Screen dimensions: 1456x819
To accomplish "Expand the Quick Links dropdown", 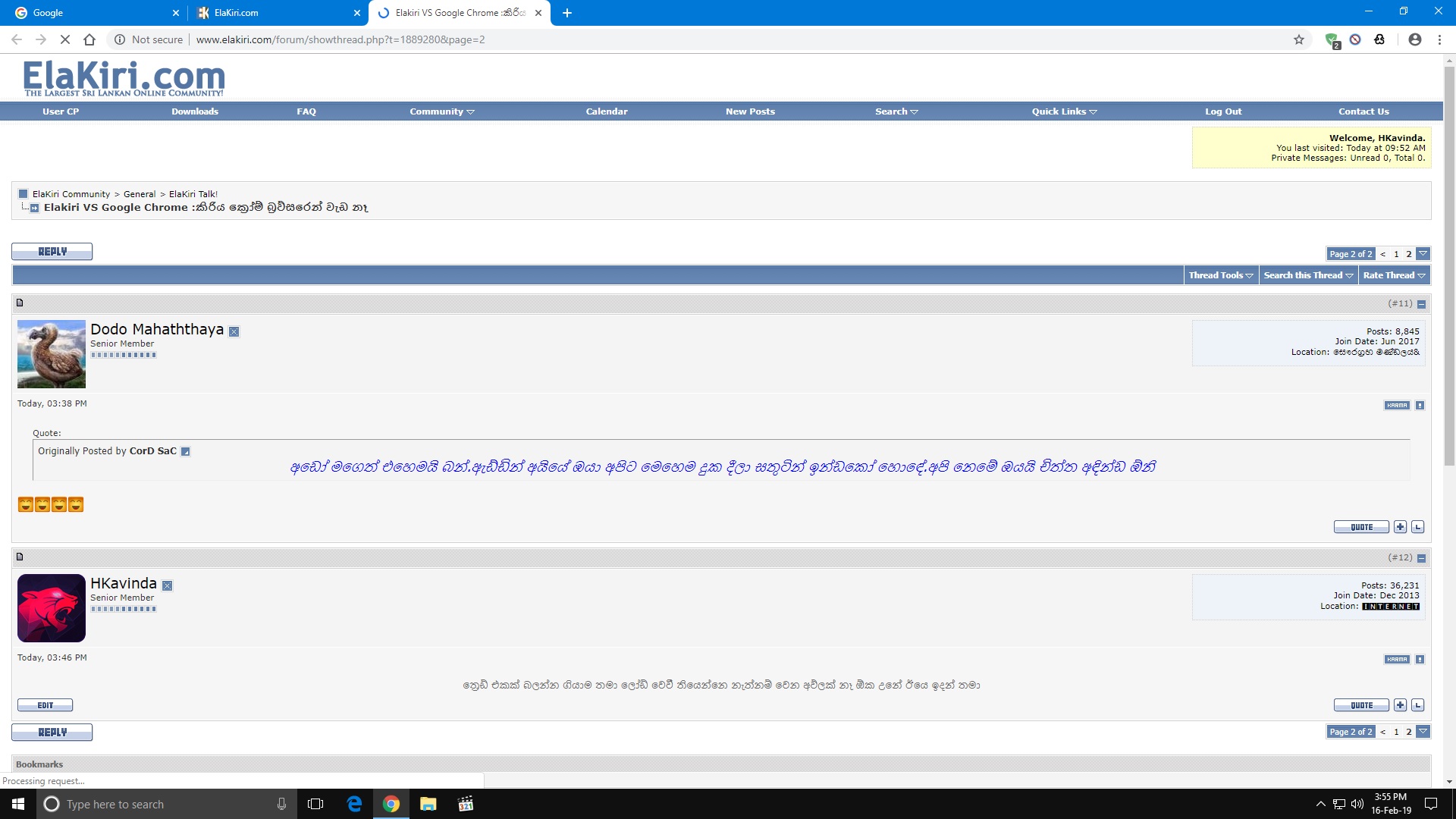I will pos(1064,111).
